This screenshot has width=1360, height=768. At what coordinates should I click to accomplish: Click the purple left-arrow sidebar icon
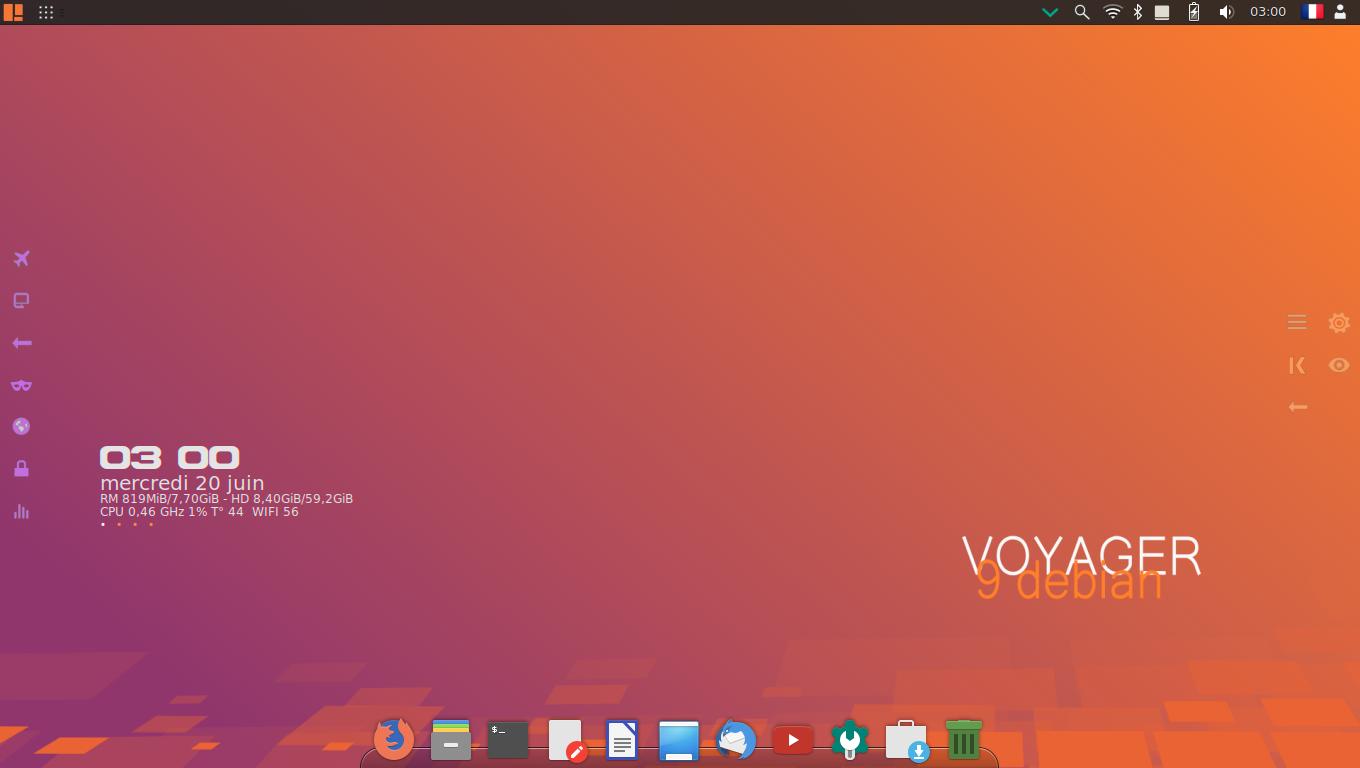pos(21,343)
